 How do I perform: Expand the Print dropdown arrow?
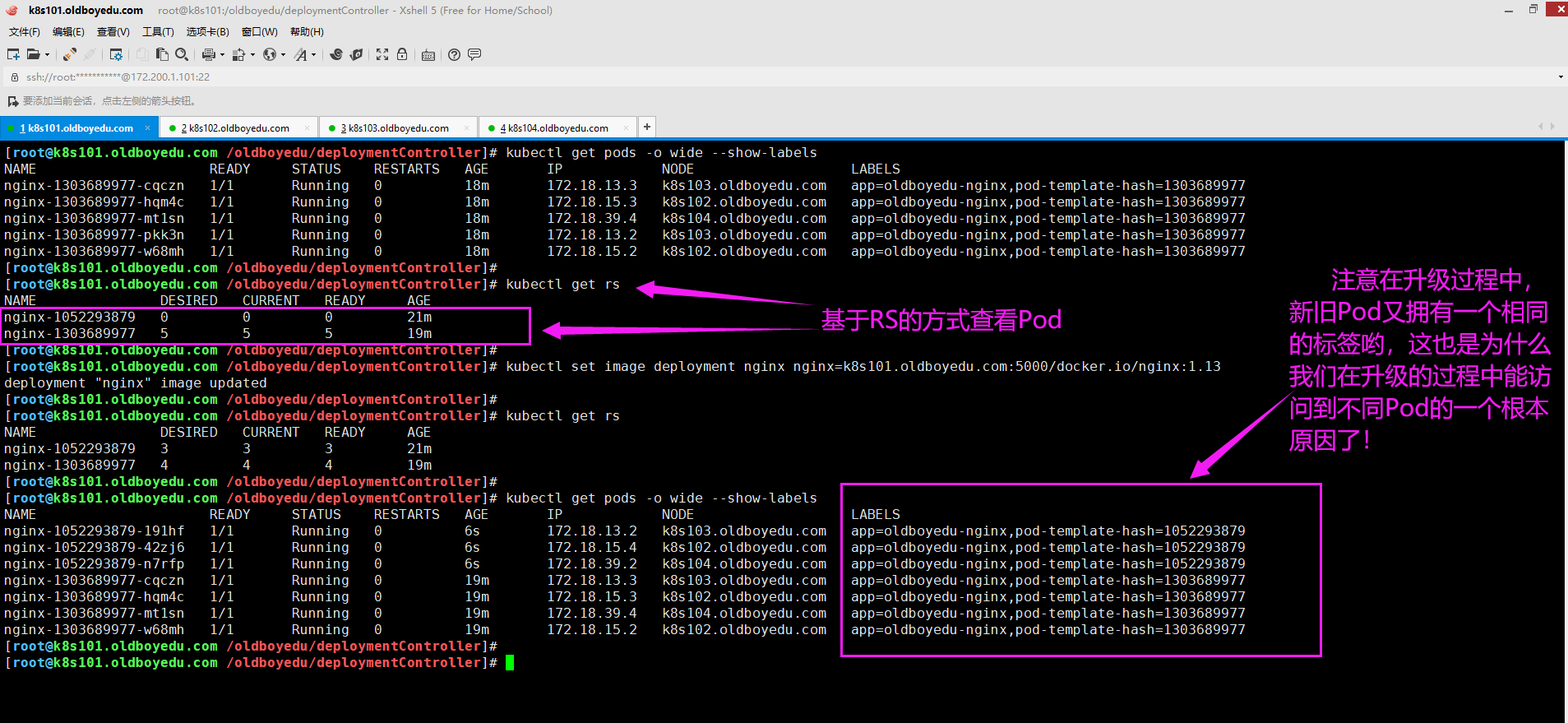coord(222,55)
